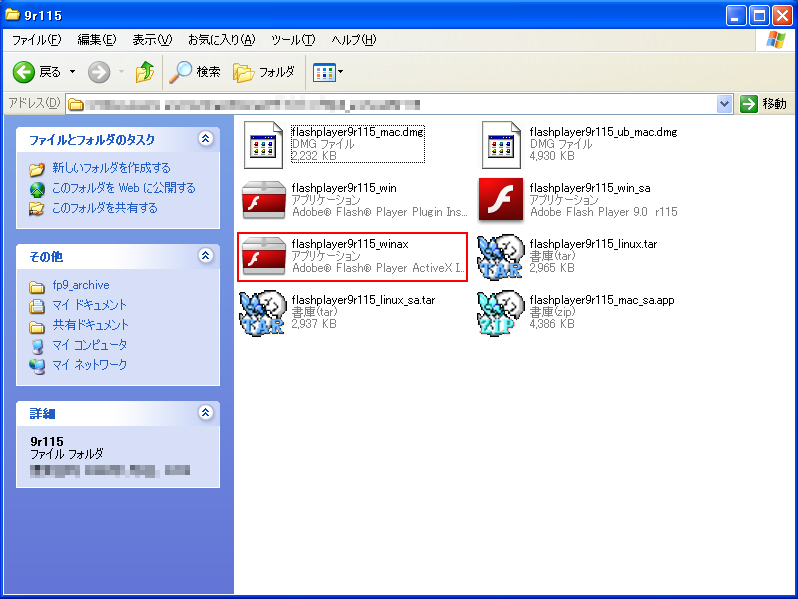Click the '2,937 KB' size text

[314, 324]
